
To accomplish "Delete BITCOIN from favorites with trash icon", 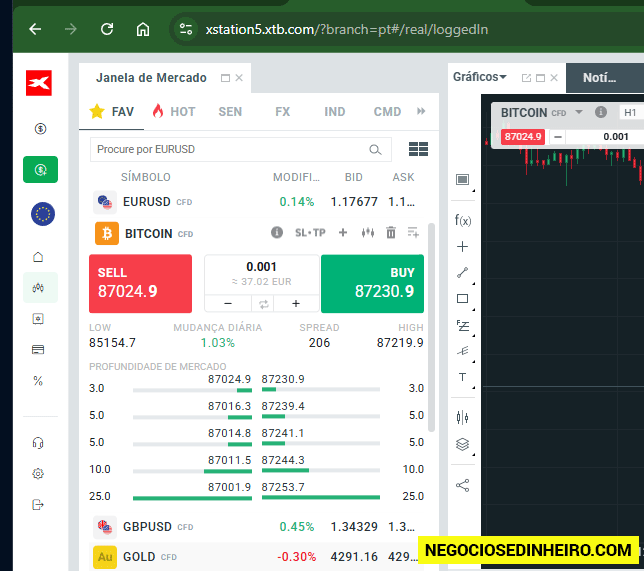I will [x=391, y=233].
